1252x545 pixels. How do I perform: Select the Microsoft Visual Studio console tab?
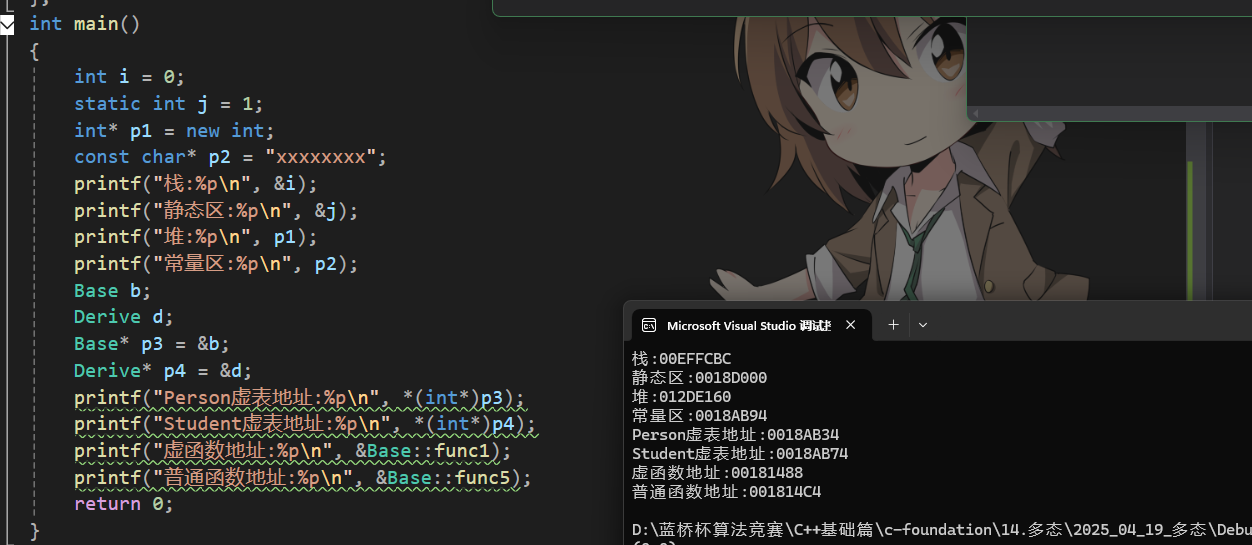coord(751,325)
